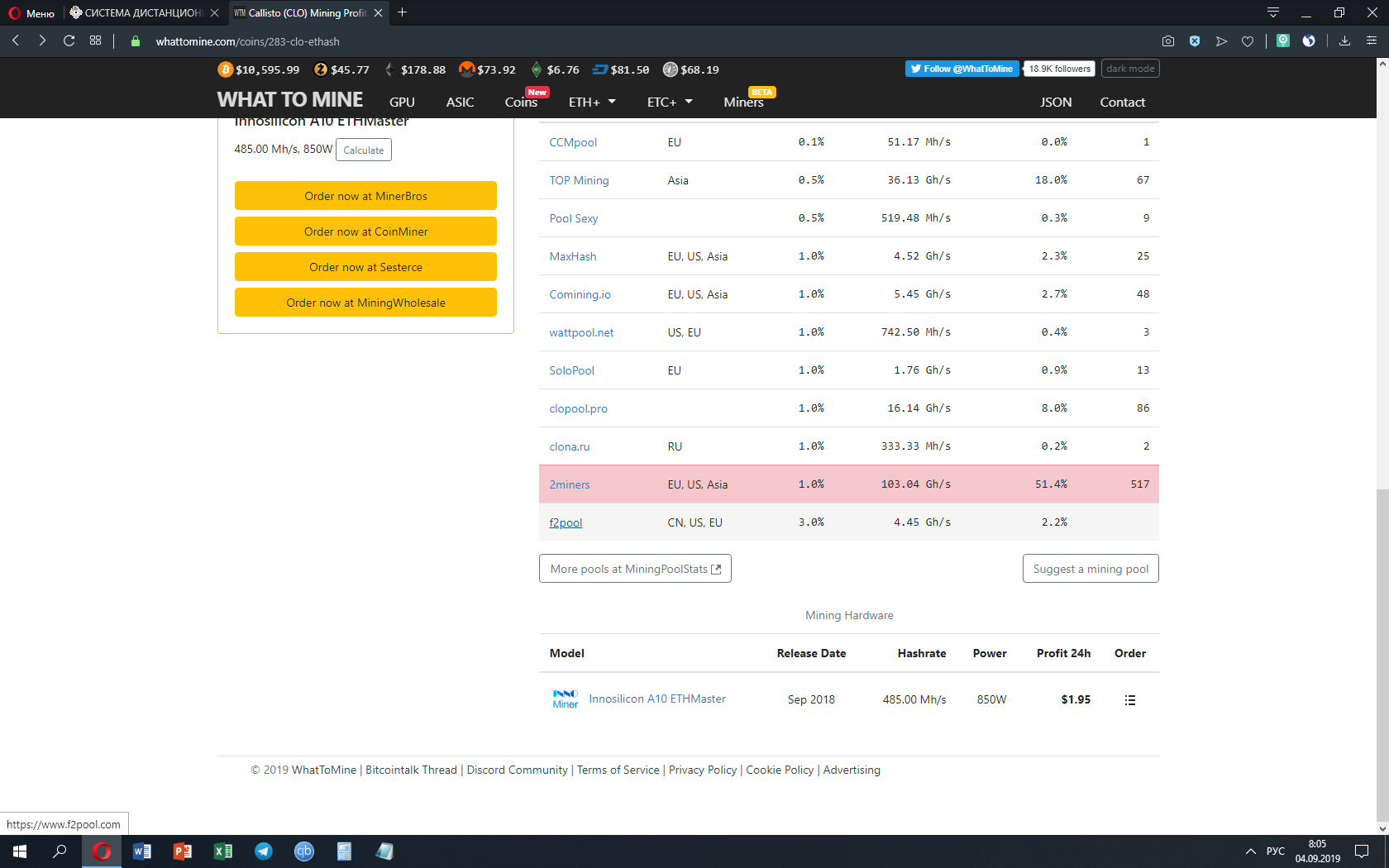Click the taskbar clock 8:05
This screenshot has width=1389, height=868.
coord(1317,851)
